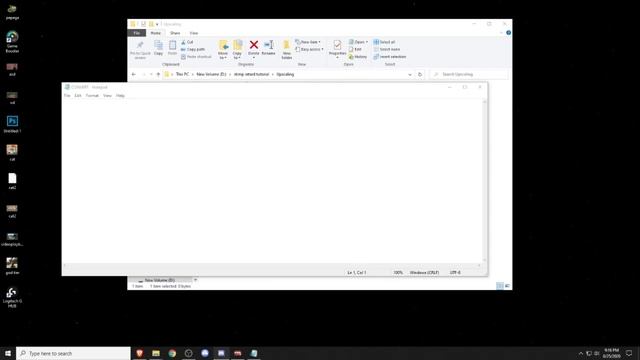Viewport: 640px width, 360px height.
Task: Switch to the Share ribbon tab
Action: pyautogui.click(x=175, y=33)
